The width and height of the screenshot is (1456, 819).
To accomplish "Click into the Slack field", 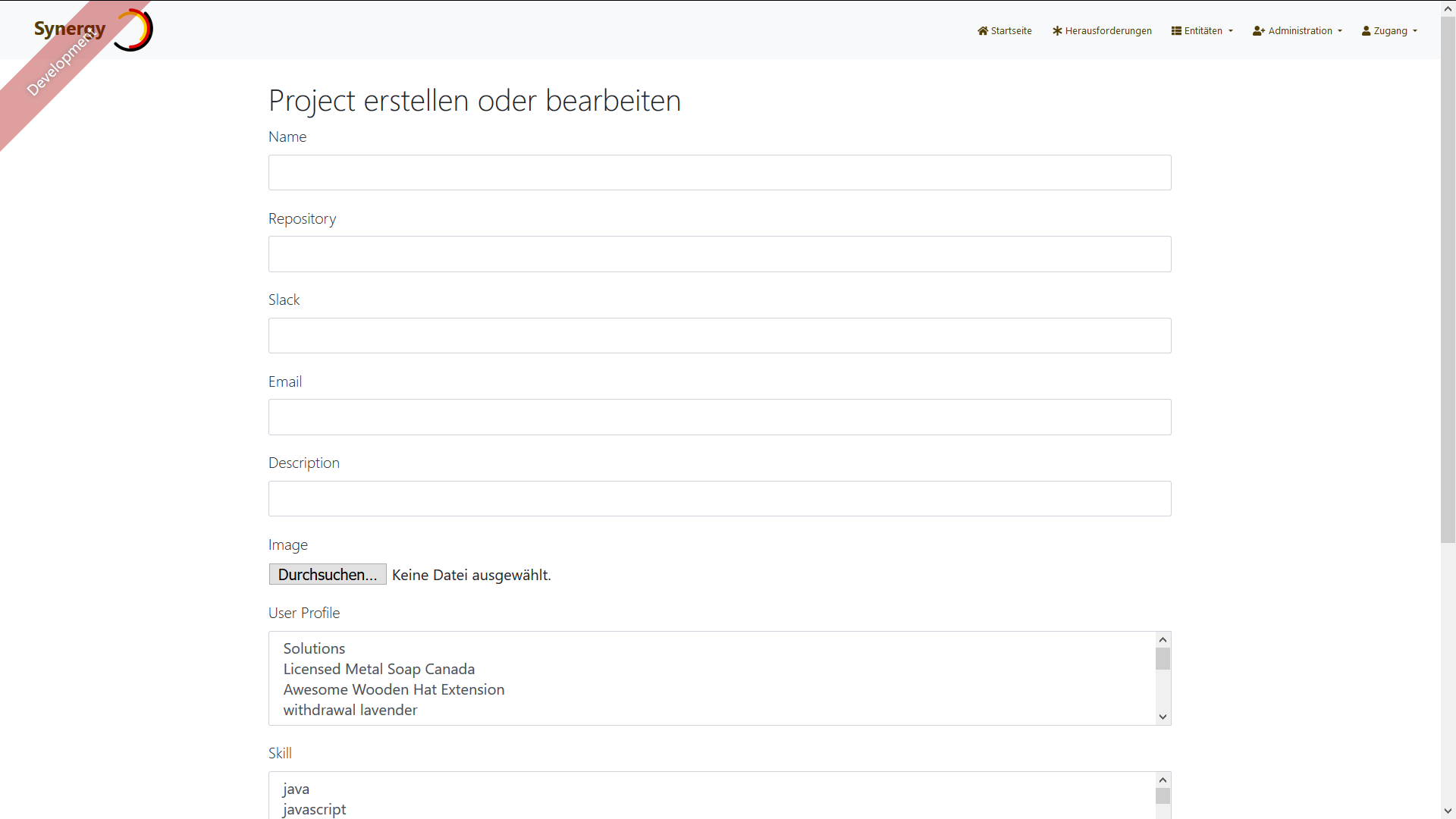I will (719, 336).
